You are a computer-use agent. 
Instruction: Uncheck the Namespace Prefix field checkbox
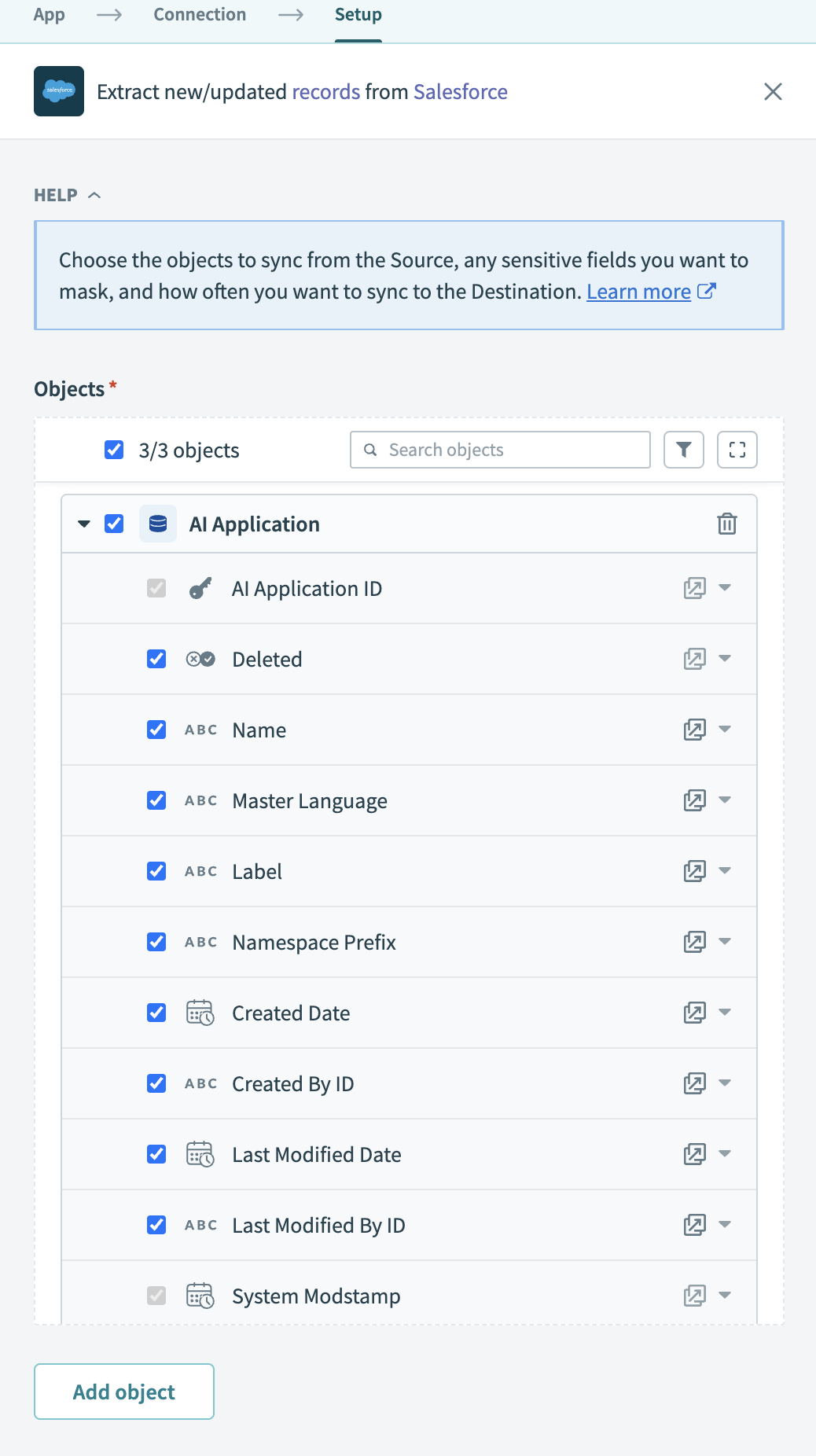click(156, 942)
